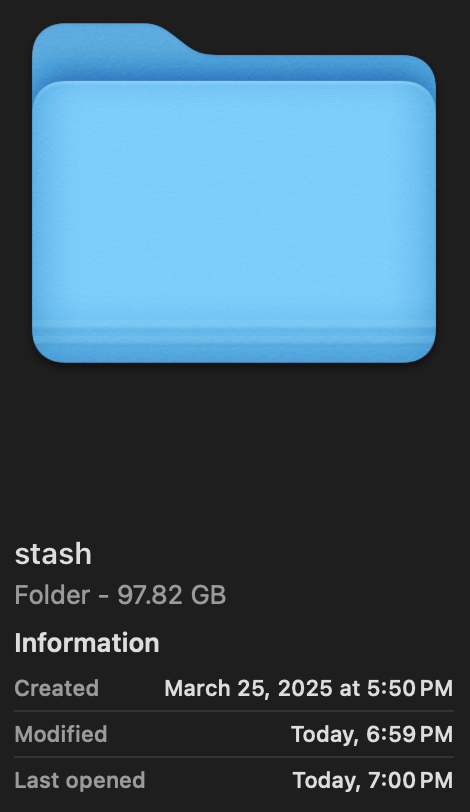Click divider line between Modified and Last opened

tap(234, 757)
